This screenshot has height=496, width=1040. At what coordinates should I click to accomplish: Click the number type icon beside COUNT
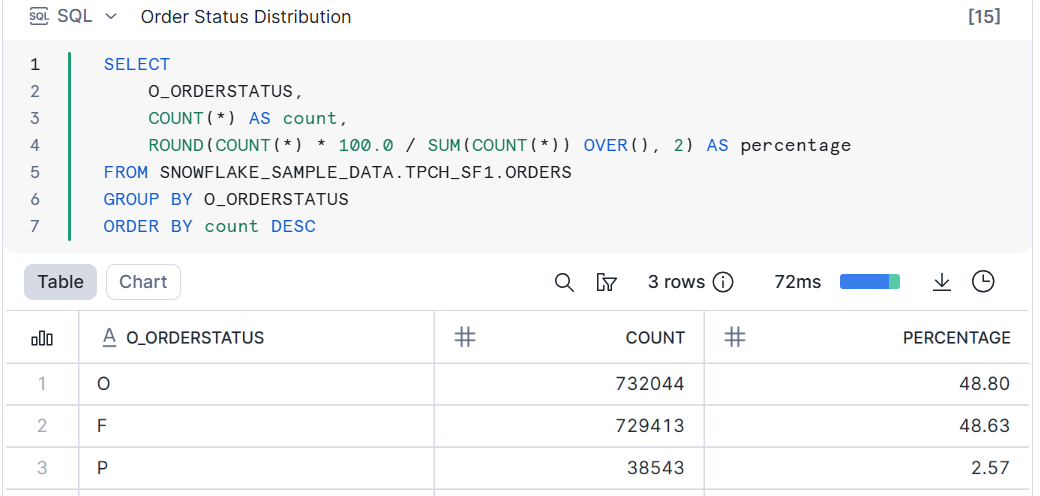[x=464, y=338]
